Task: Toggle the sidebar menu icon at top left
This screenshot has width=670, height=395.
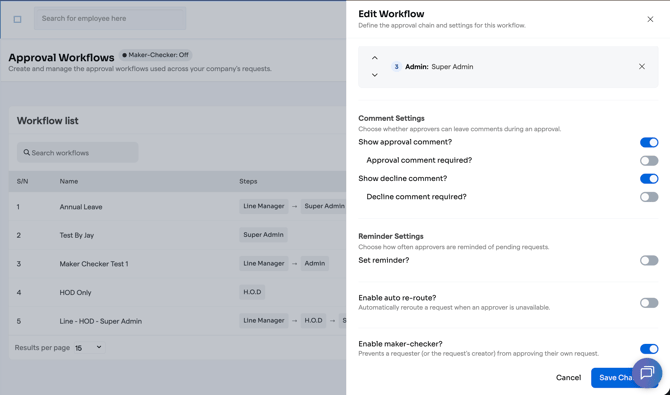Action: coord(18,19)
